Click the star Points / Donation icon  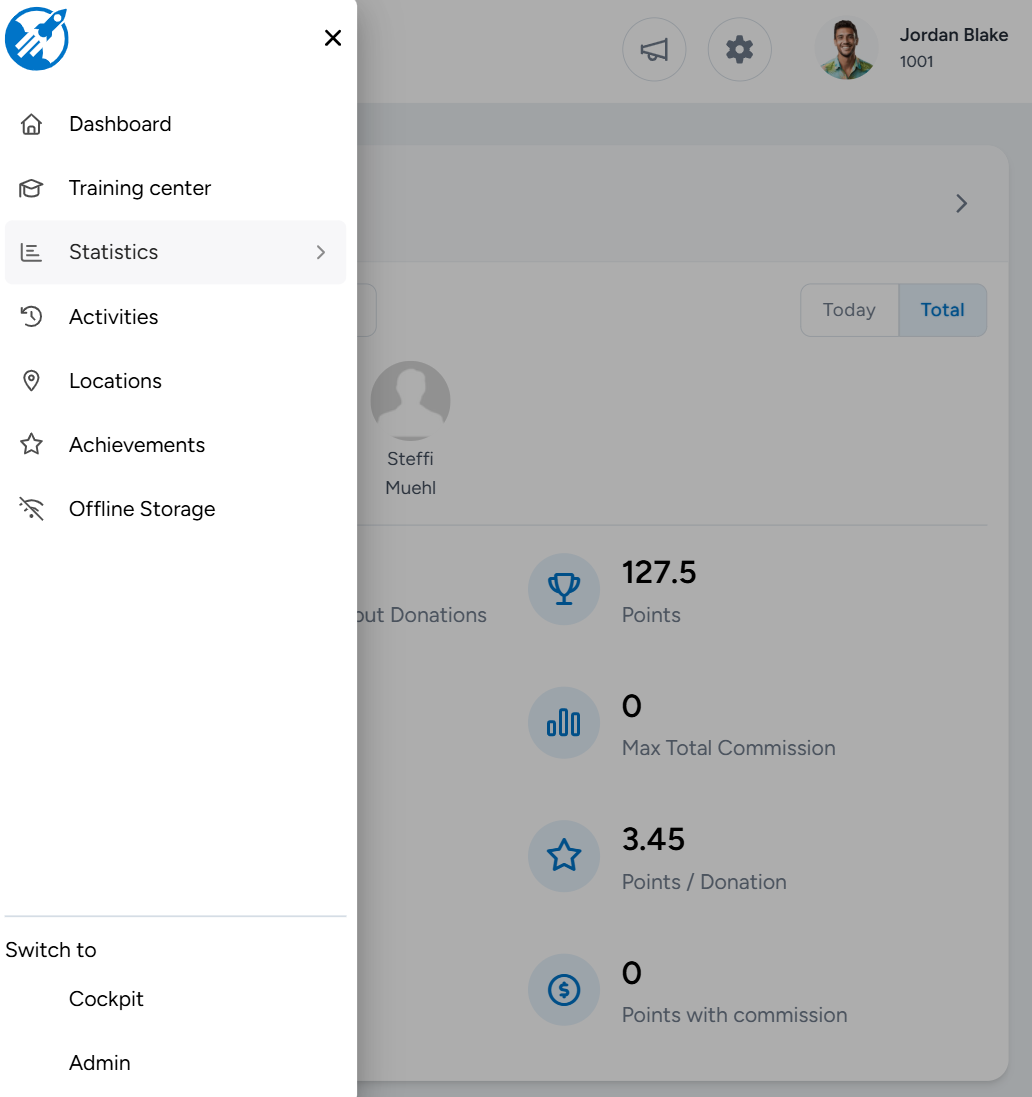point(564,856)
